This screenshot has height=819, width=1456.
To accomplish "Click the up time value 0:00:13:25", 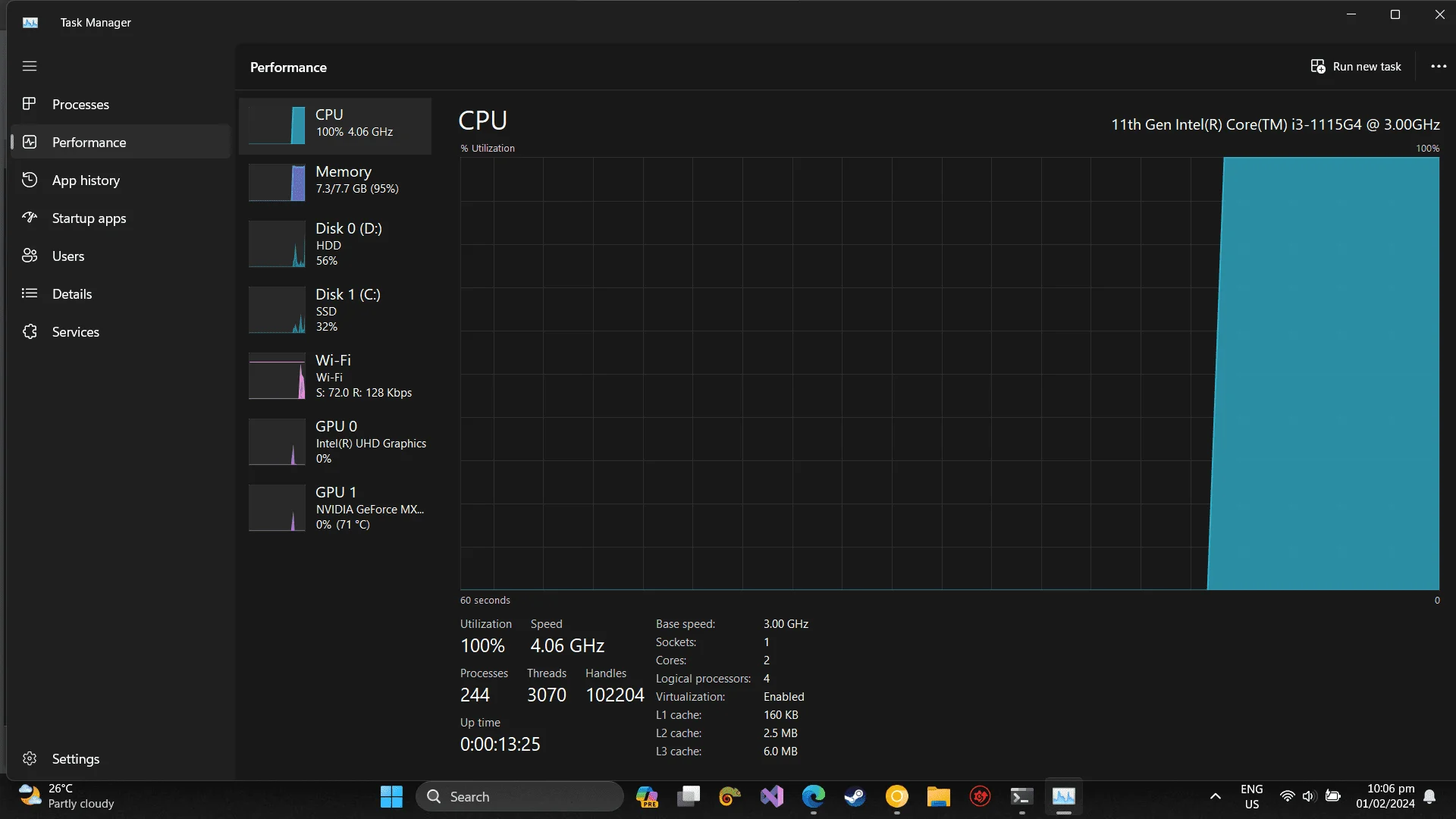I will point(500,745).
